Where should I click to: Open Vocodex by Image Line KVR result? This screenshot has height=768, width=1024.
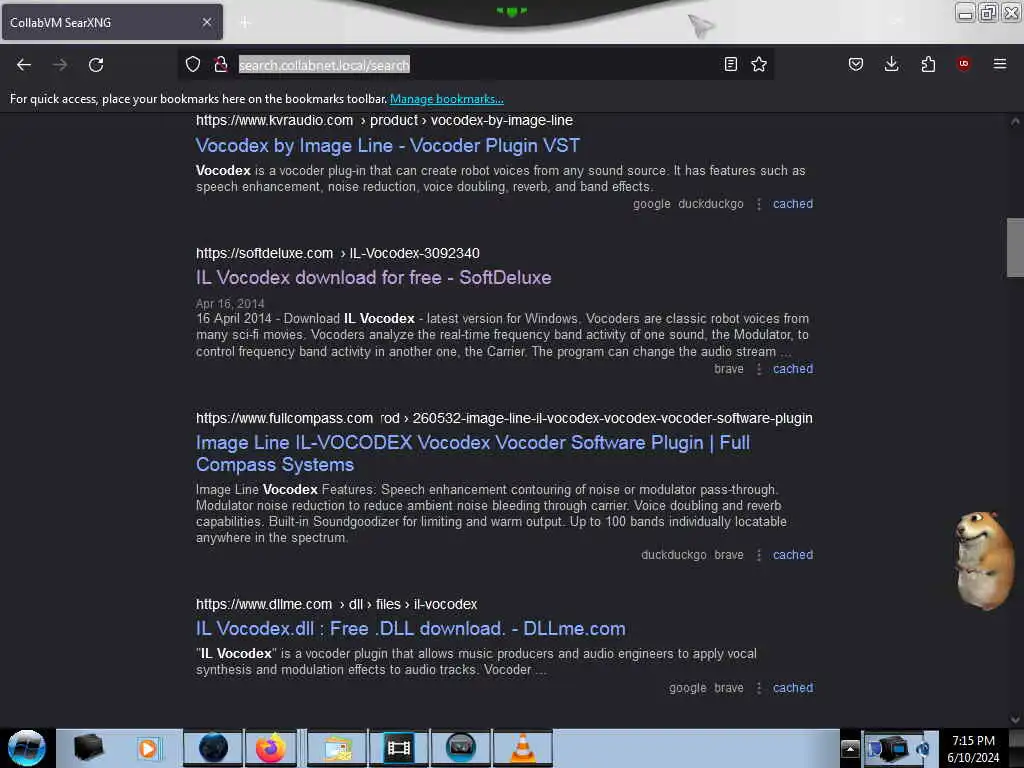[388, 145]
